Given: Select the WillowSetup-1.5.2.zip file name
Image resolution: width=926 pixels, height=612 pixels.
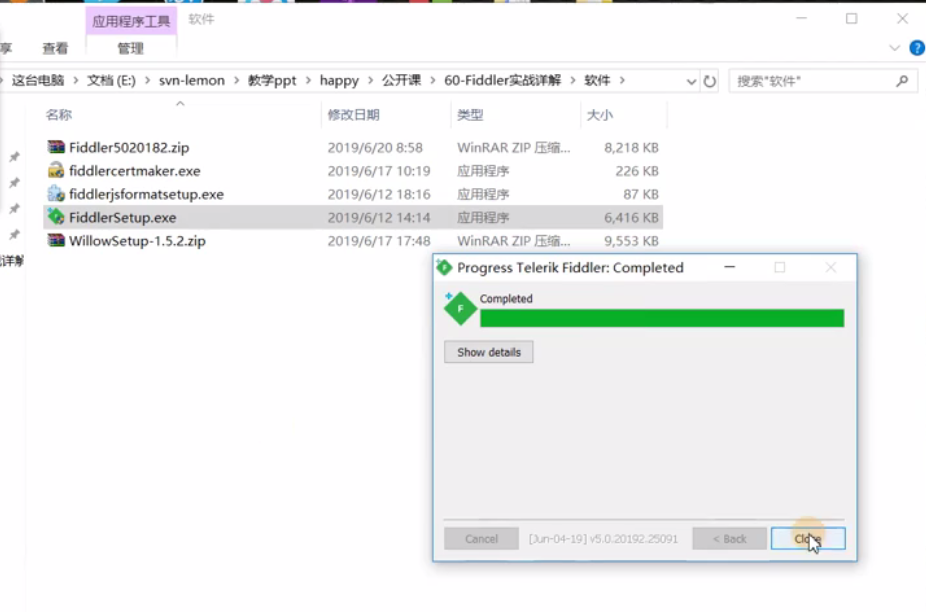Looking at the screenshot, I should (x=138, y=241).
